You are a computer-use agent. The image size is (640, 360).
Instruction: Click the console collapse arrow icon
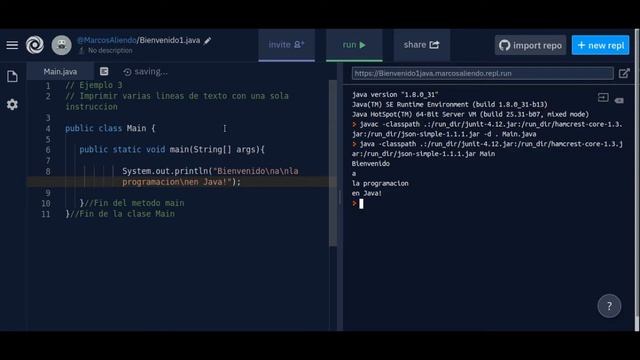[x=603, y=98]
